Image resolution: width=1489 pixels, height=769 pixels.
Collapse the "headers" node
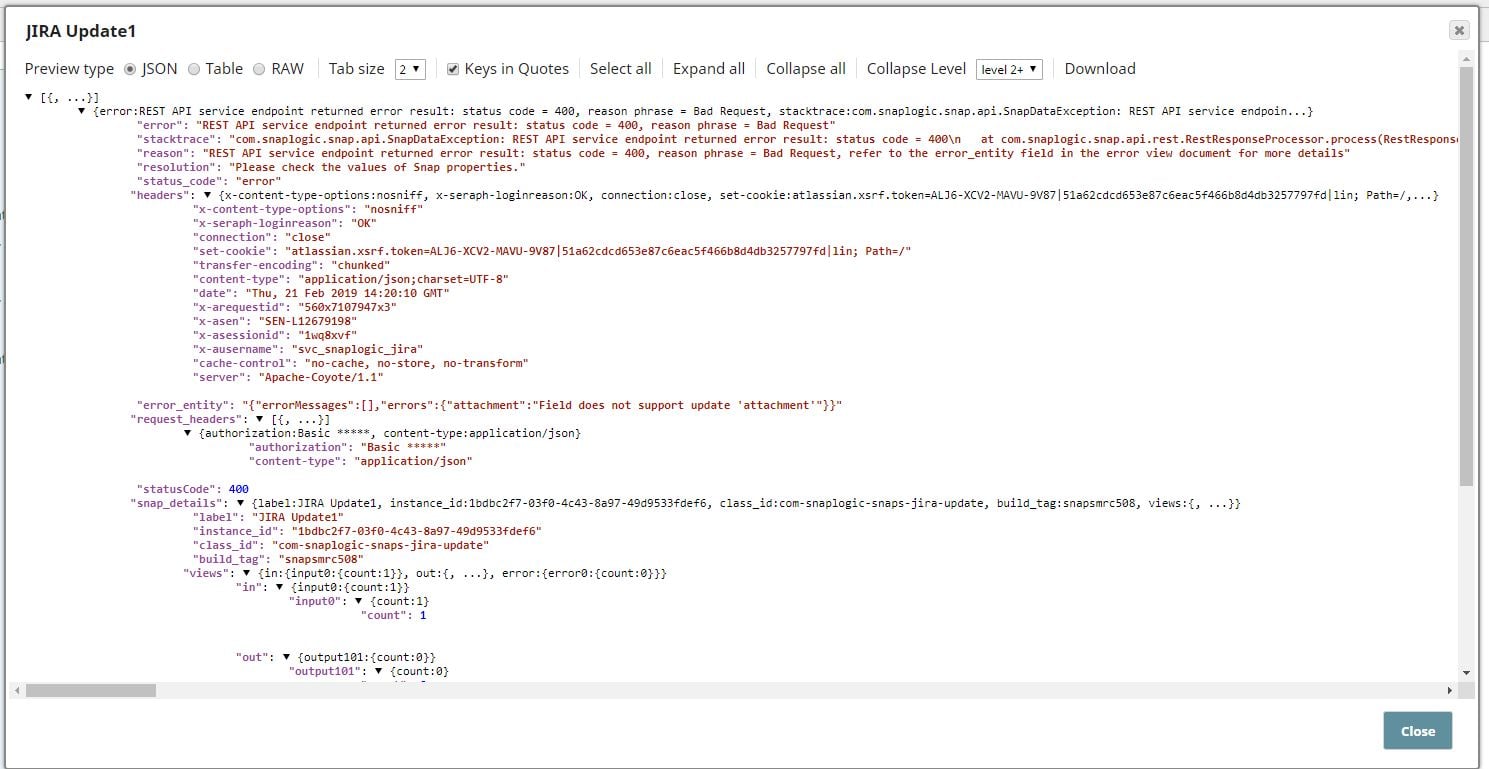(x=208, y=195)
